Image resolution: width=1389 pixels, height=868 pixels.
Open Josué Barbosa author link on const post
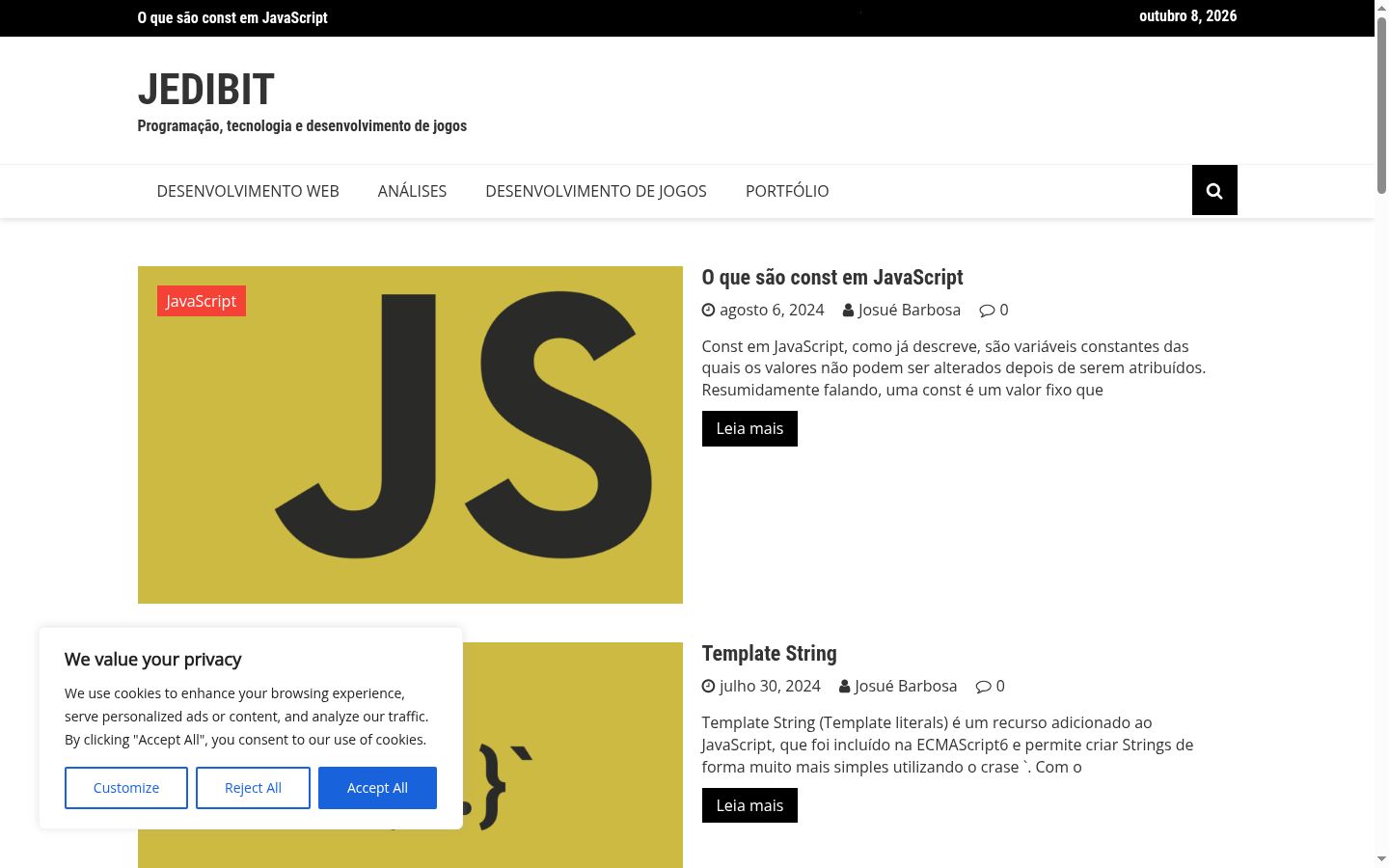910,310
